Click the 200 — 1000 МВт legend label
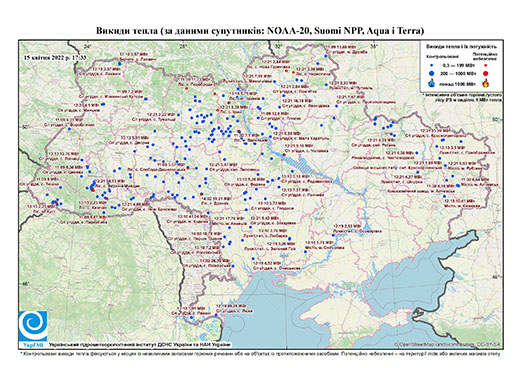Screen dimensions: 520x368 [x=457, y=73]
